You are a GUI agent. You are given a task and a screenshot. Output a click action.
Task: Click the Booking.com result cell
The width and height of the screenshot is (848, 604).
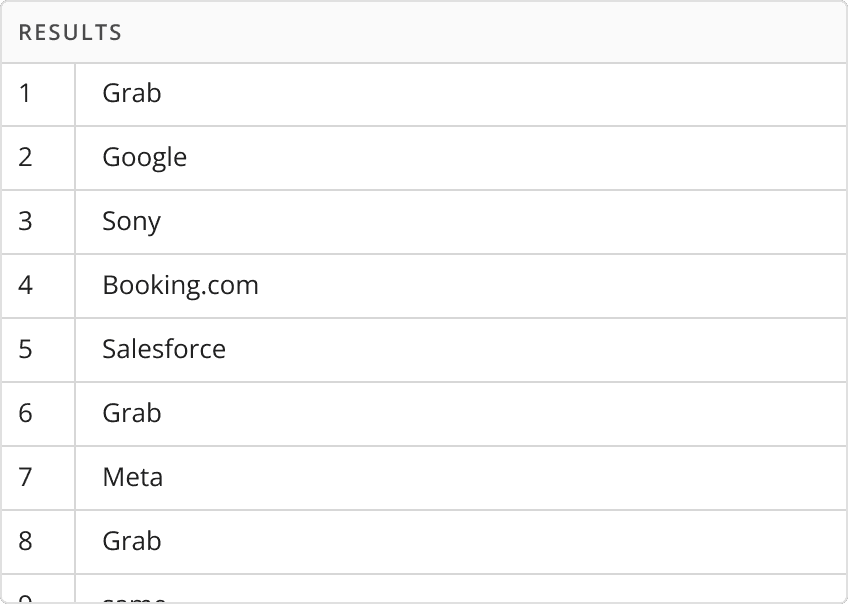tap(461, 286)
